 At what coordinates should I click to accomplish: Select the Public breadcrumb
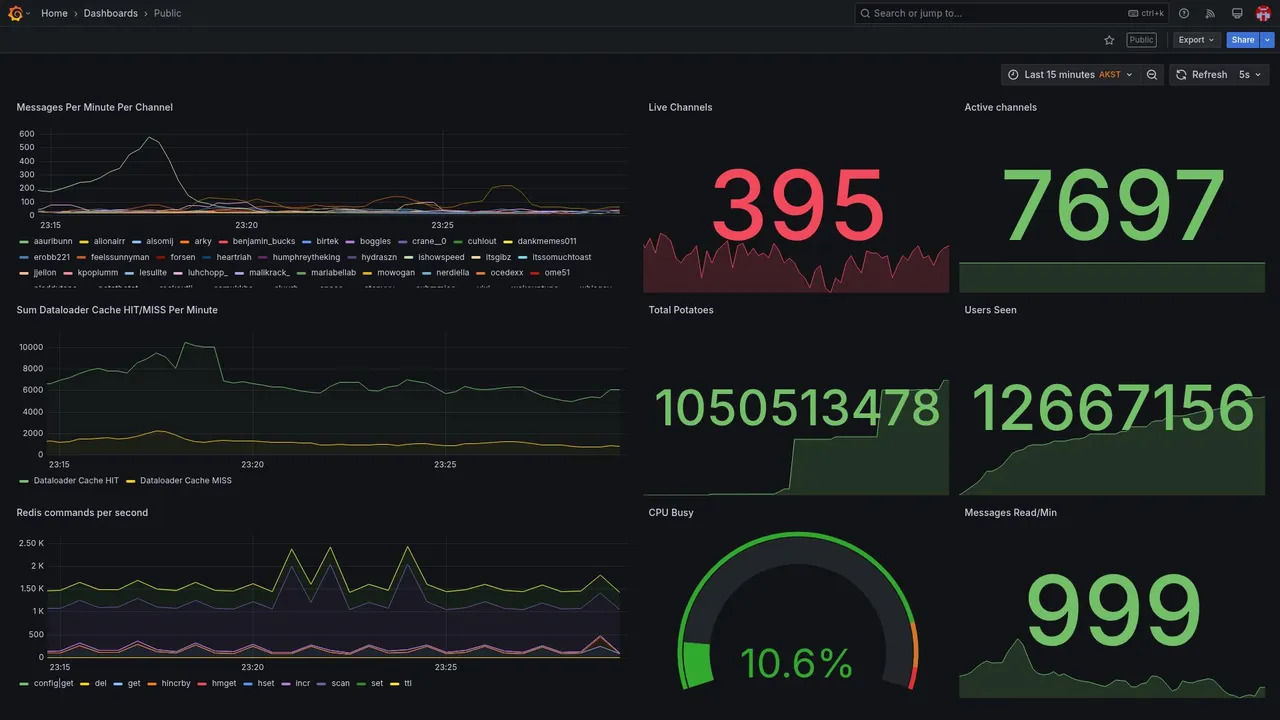(x=168, y=13)
